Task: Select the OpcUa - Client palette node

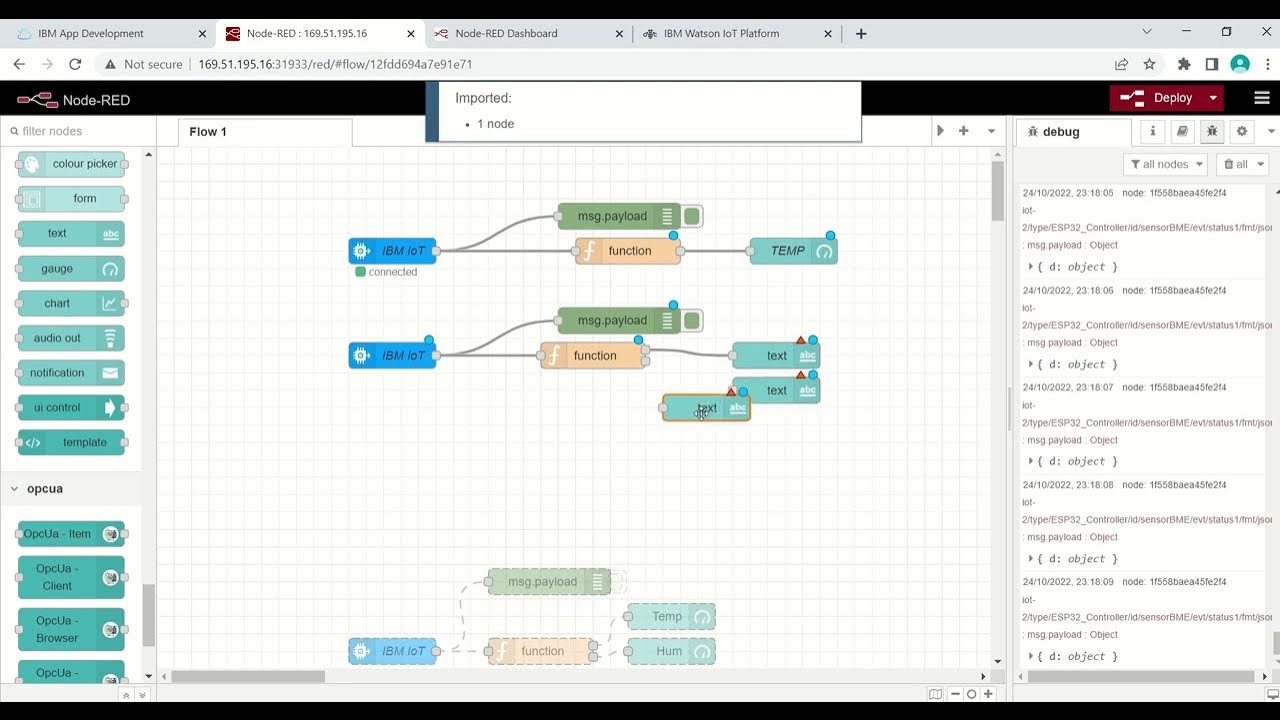Action: pos(71,577)
